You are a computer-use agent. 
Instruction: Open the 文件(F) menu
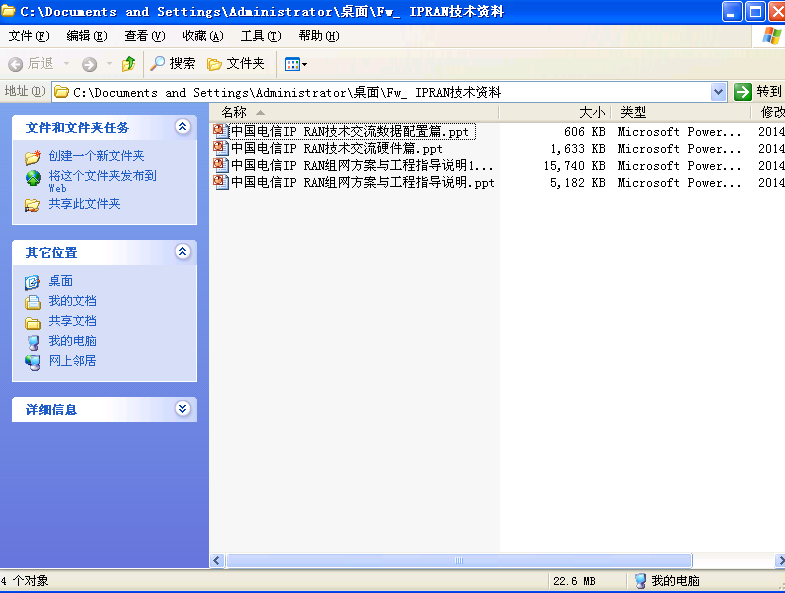(29, 36)
